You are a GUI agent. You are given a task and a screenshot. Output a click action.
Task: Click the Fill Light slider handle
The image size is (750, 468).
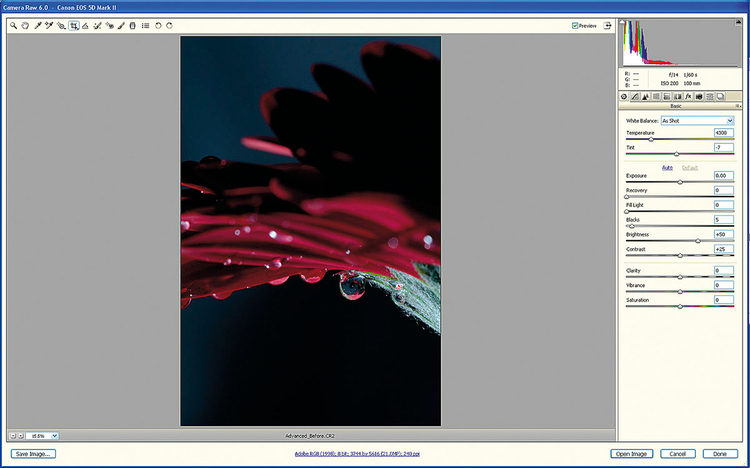(627, 212)
